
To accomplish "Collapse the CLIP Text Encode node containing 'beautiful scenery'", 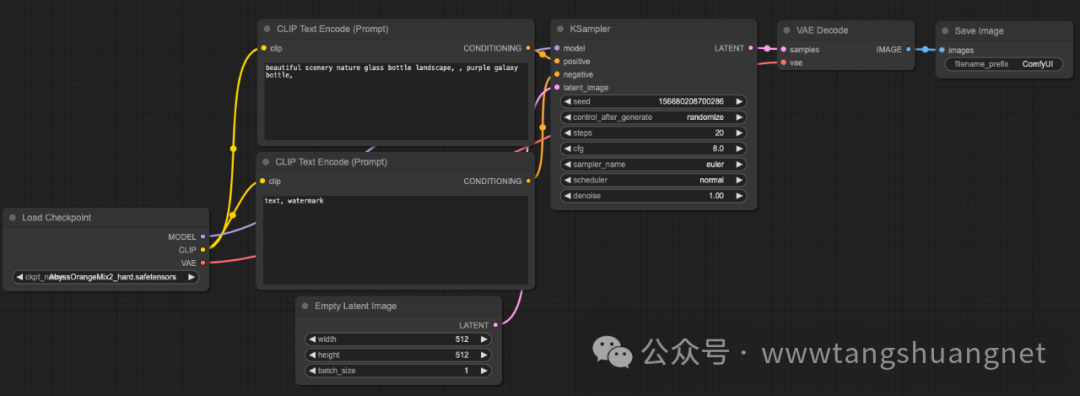I will point(267,30).
